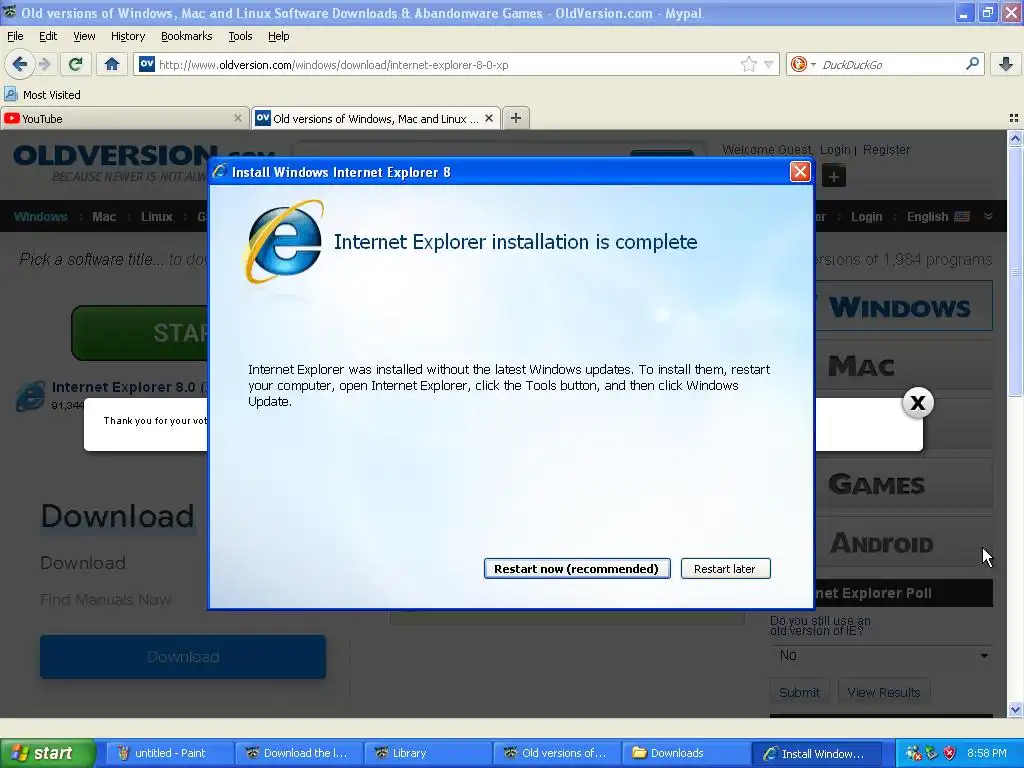Submit the Internet Explorer poll
This screenshot has height=768, width=1024.
point(799,692)
